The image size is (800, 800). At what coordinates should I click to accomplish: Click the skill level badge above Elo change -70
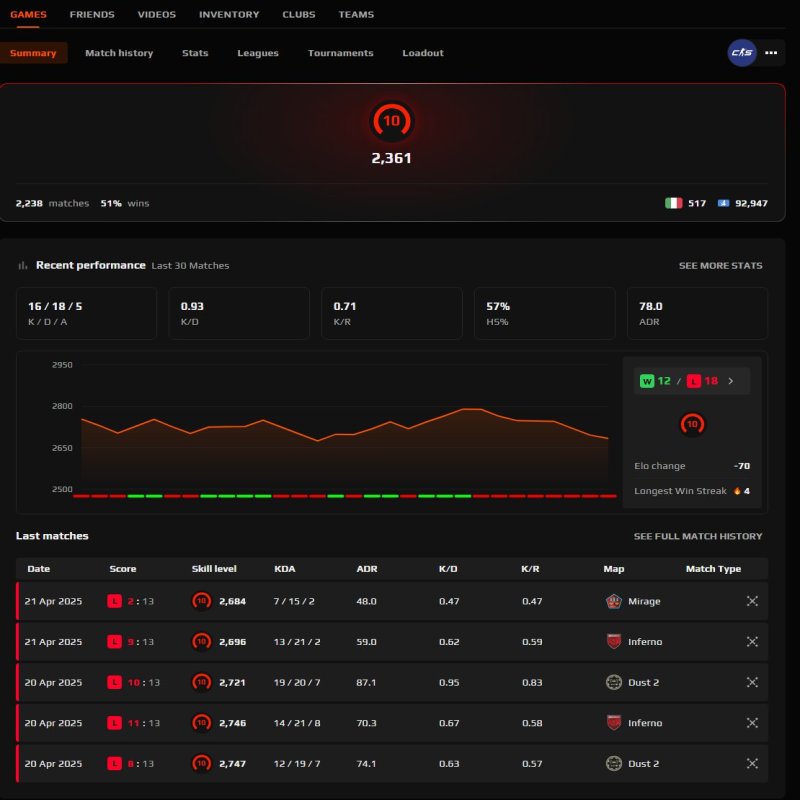pyautogui.click(x=690, y=424)
